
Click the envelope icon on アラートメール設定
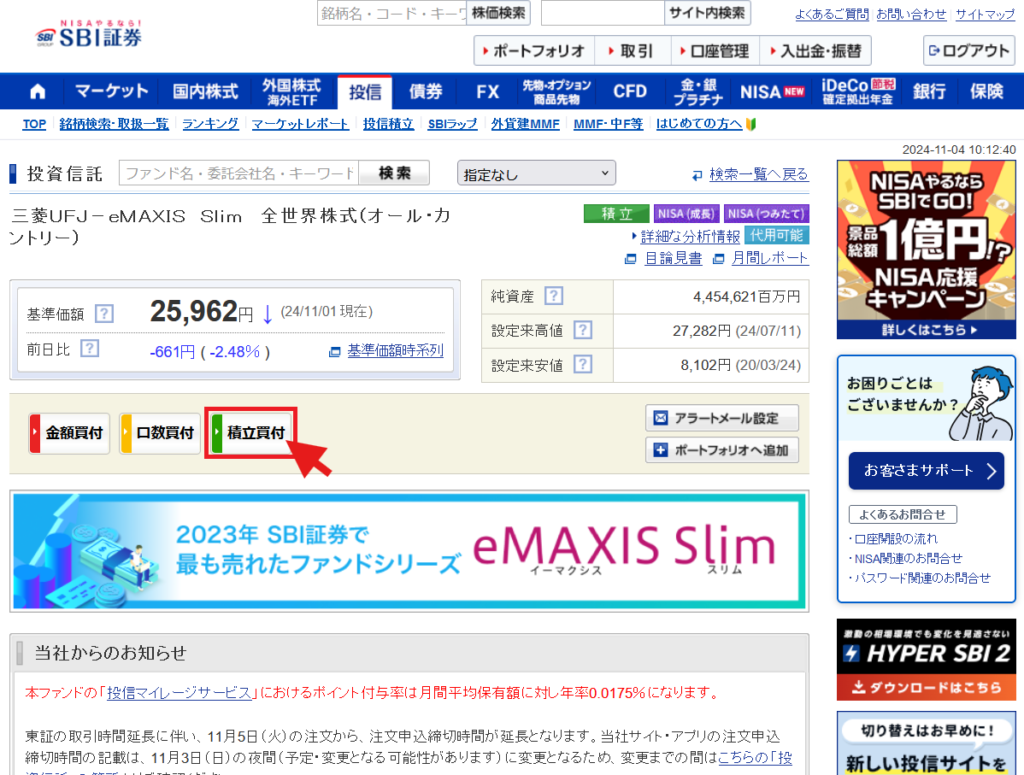(x=661, y=418)
